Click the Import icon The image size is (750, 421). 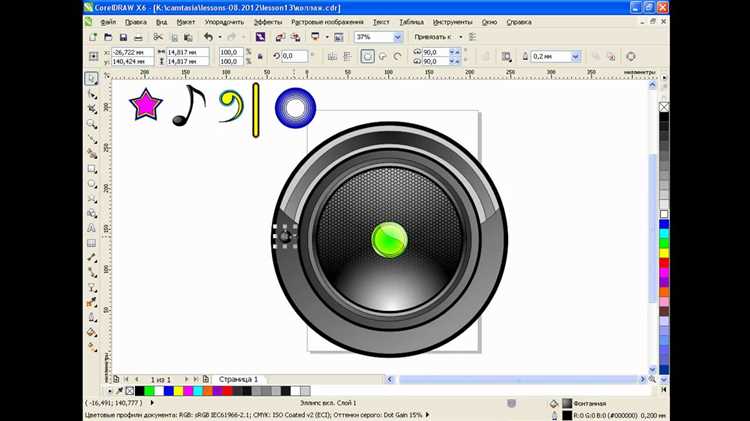pyautogui.click(x=280, y=37)
